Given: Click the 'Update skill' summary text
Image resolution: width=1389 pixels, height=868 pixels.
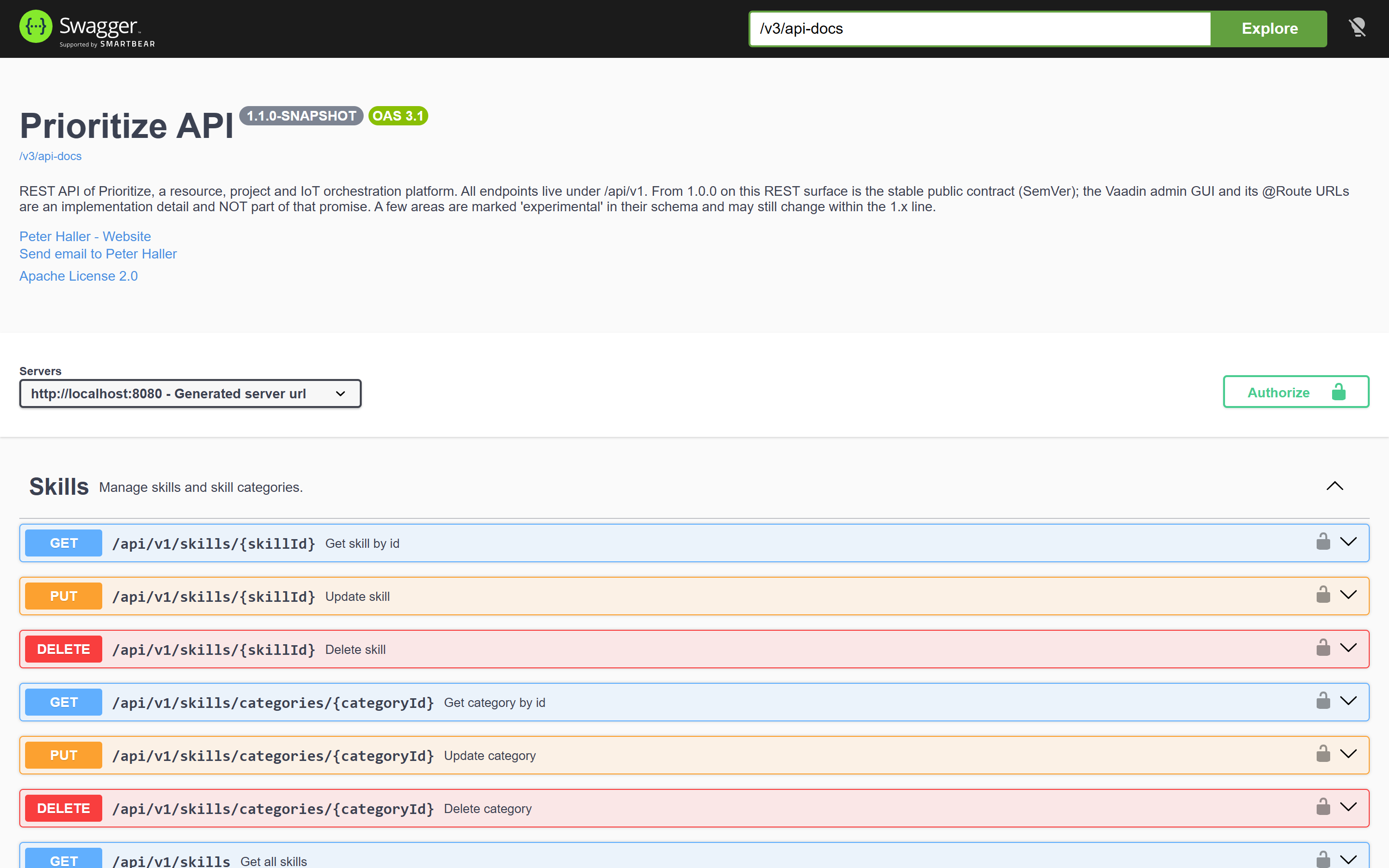Looking at the screenshot, I should click(x=357, y=597).
